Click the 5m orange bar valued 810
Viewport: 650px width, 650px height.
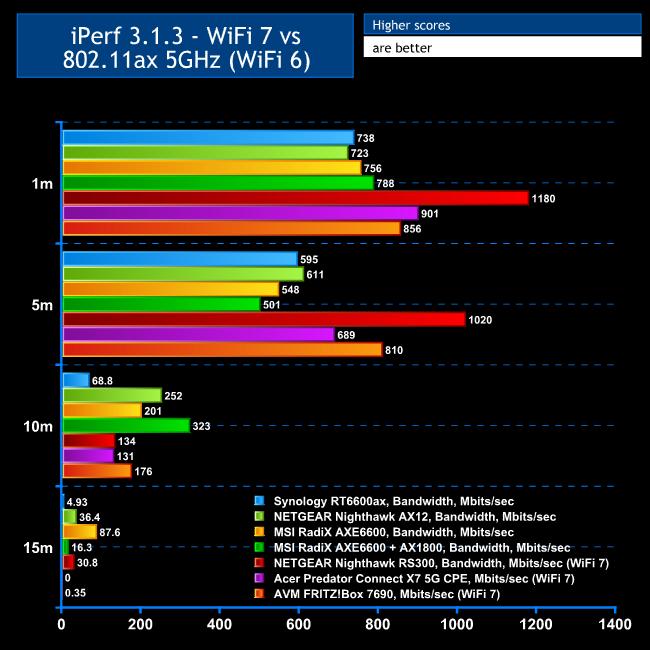(x=223, y=350)
